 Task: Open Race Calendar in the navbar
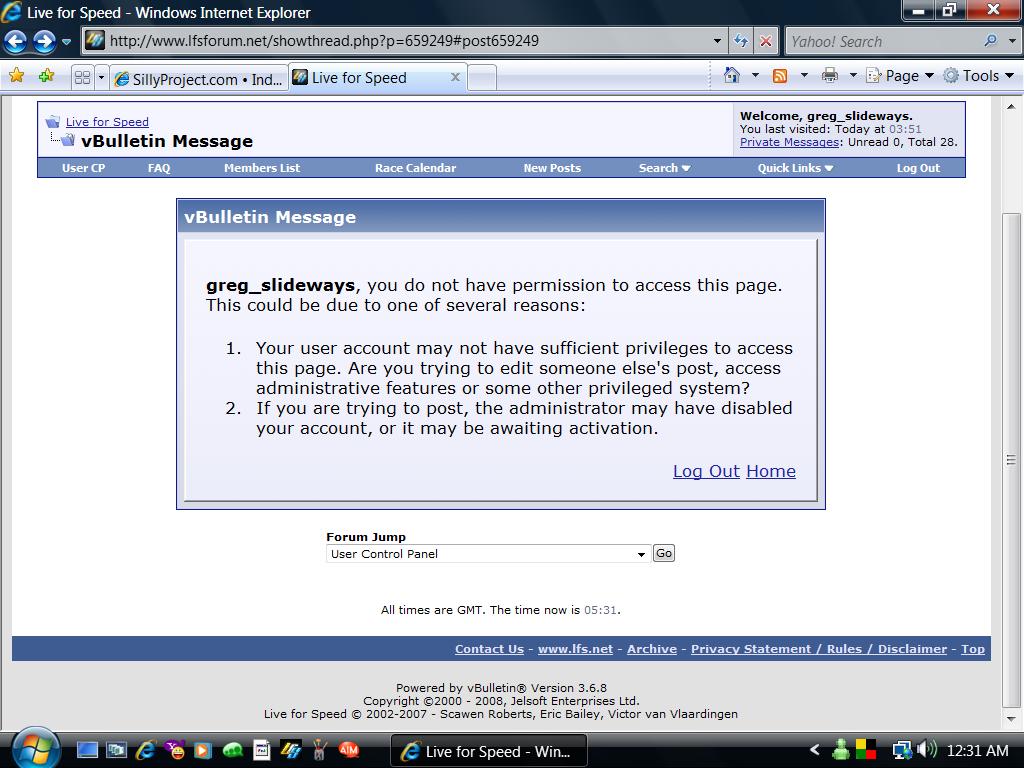(x=415, y=168)
